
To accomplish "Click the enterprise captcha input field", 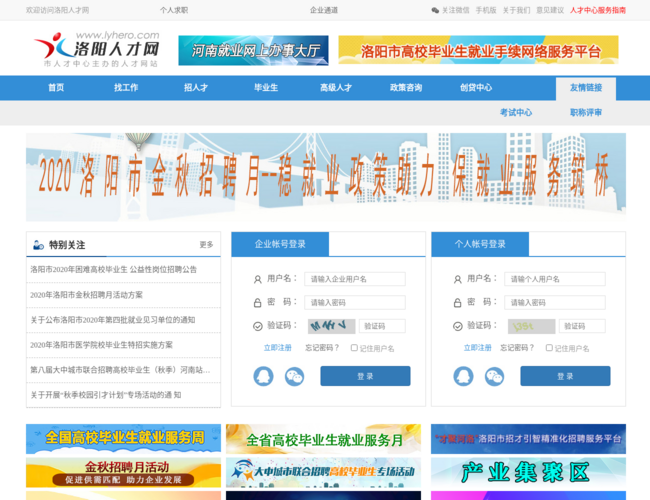I will point(382,326).
